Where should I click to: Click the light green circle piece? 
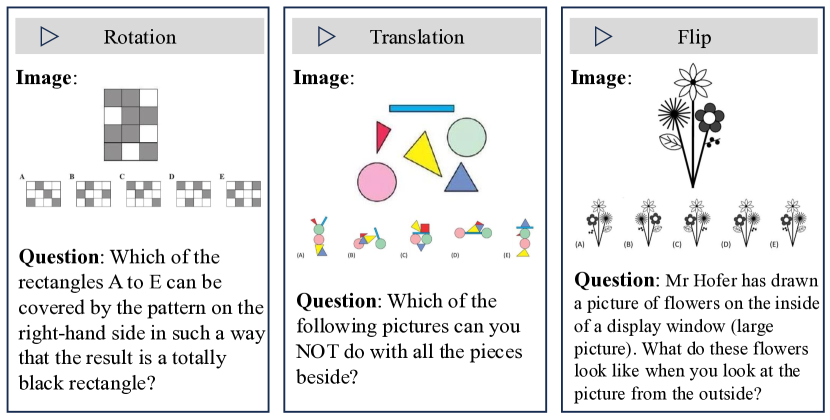pyautogui.click(x=467, y=137)
